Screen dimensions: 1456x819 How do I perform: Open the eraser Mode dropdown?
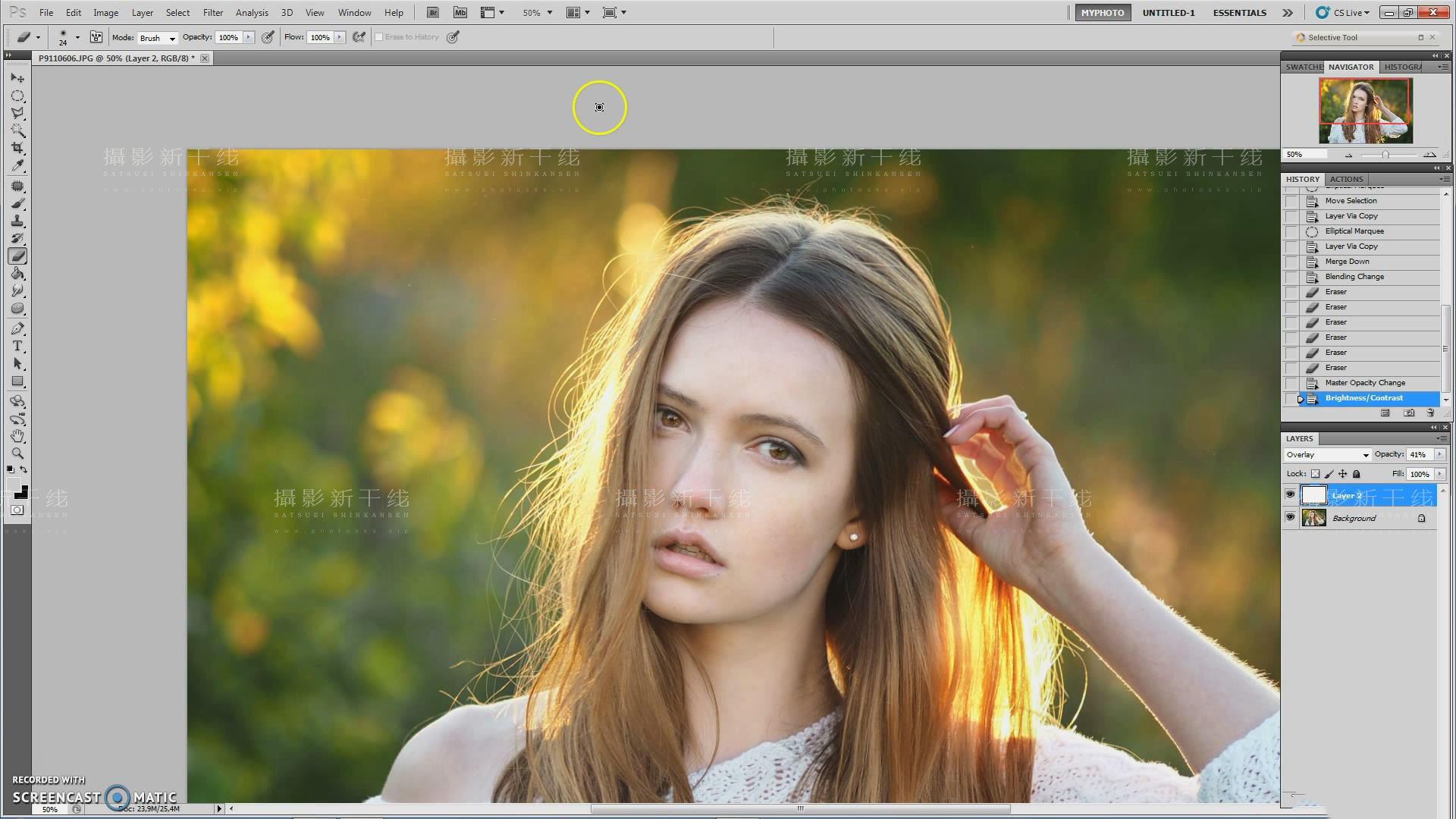click(x=157, y=38)
